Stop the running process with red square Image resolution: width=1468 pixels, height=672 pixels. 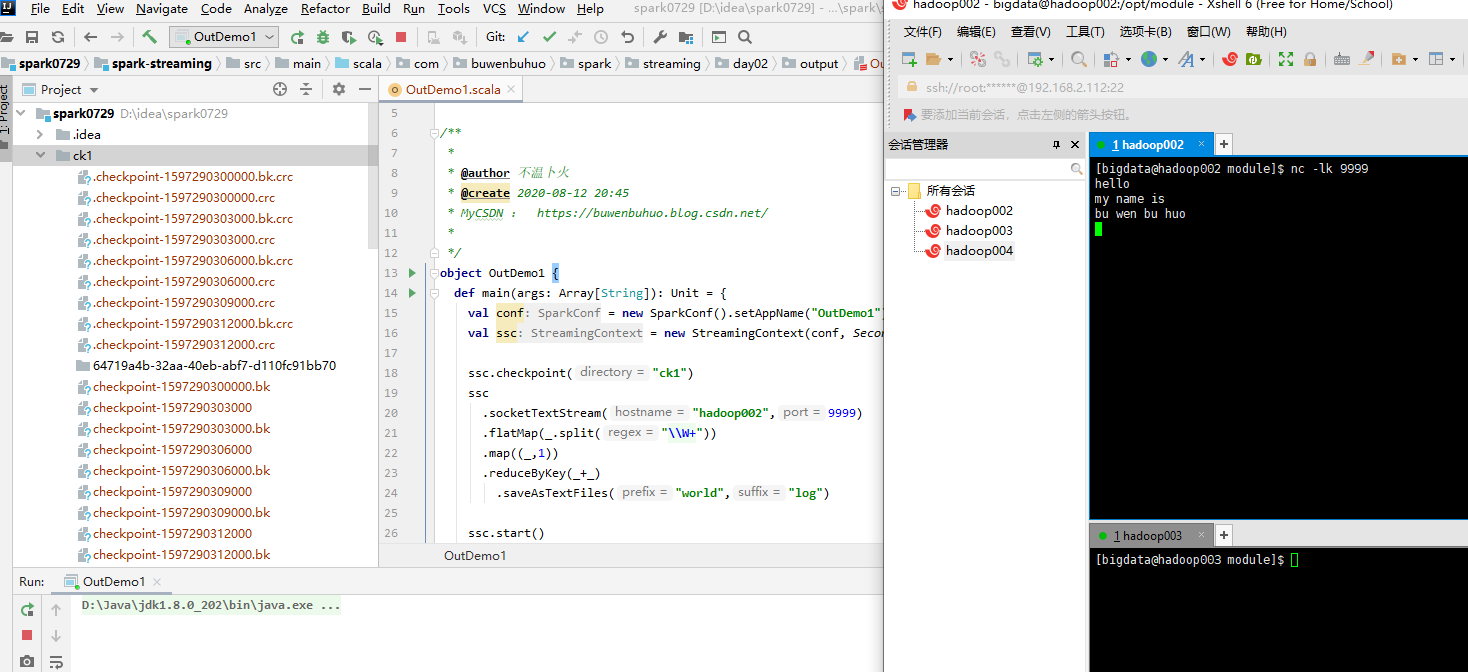point(401,37)
